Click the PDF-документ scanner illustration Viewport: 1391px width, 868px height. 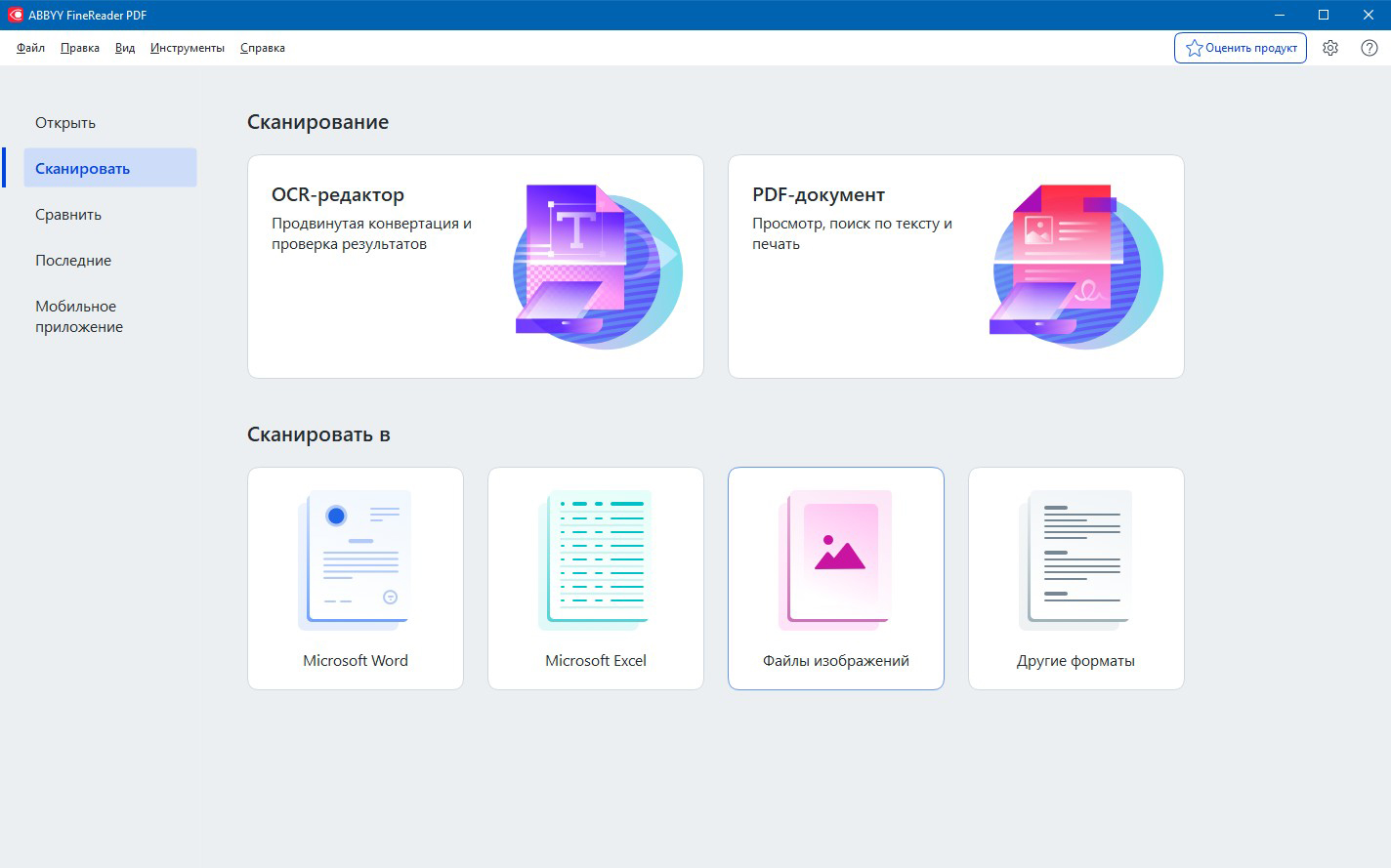(1077, 266)
